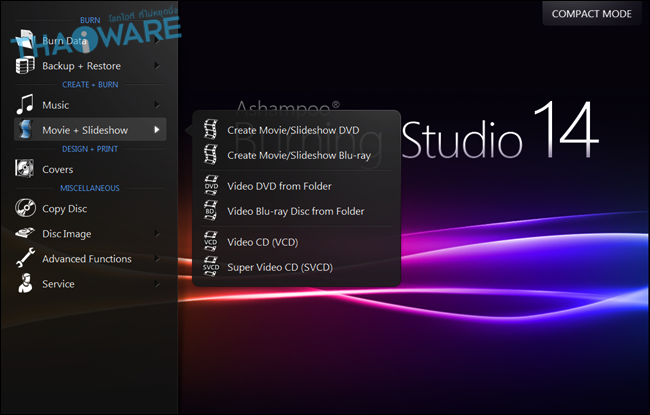
Task: Click the Movie + Slideshow submenu arrow
Action: (157, 130)
